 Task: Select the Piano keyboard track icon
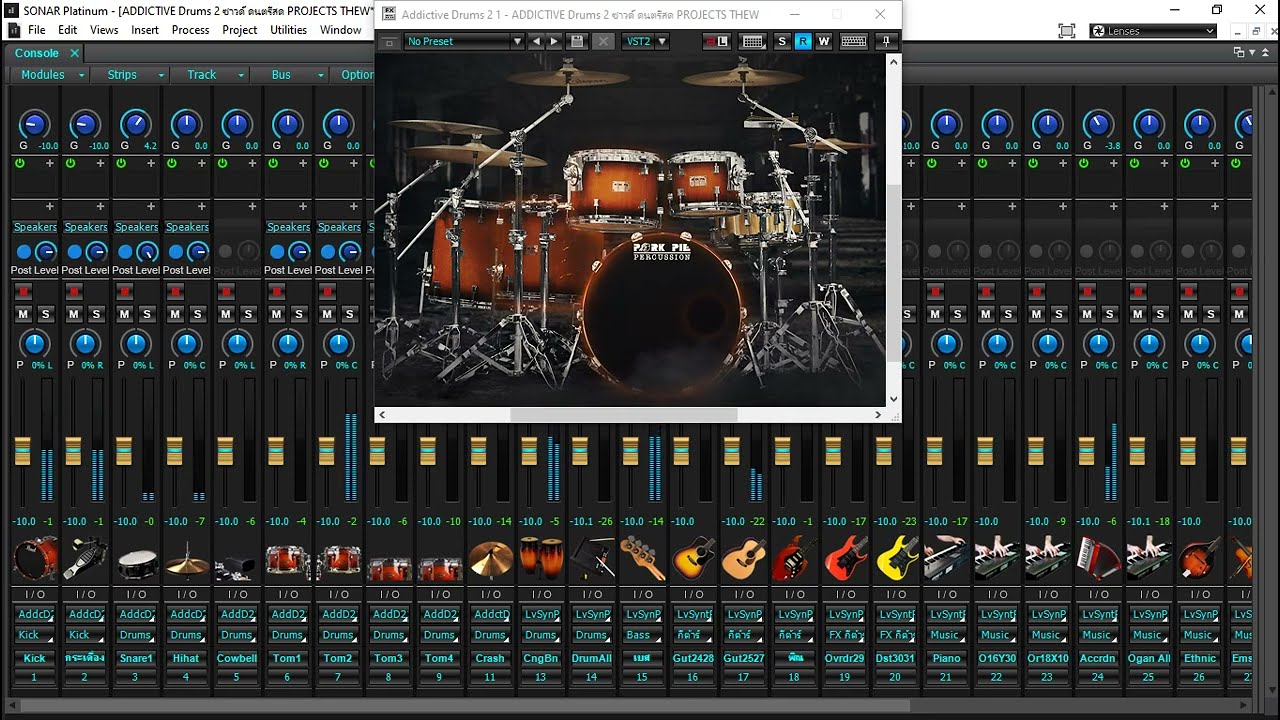945,558
